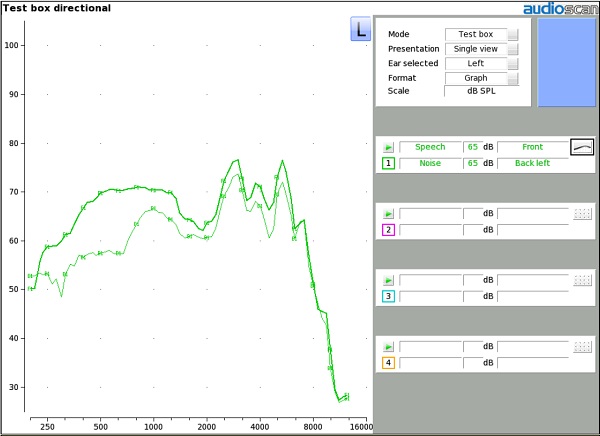Click the 250 label on the frequency axis

tap(47, 427)
